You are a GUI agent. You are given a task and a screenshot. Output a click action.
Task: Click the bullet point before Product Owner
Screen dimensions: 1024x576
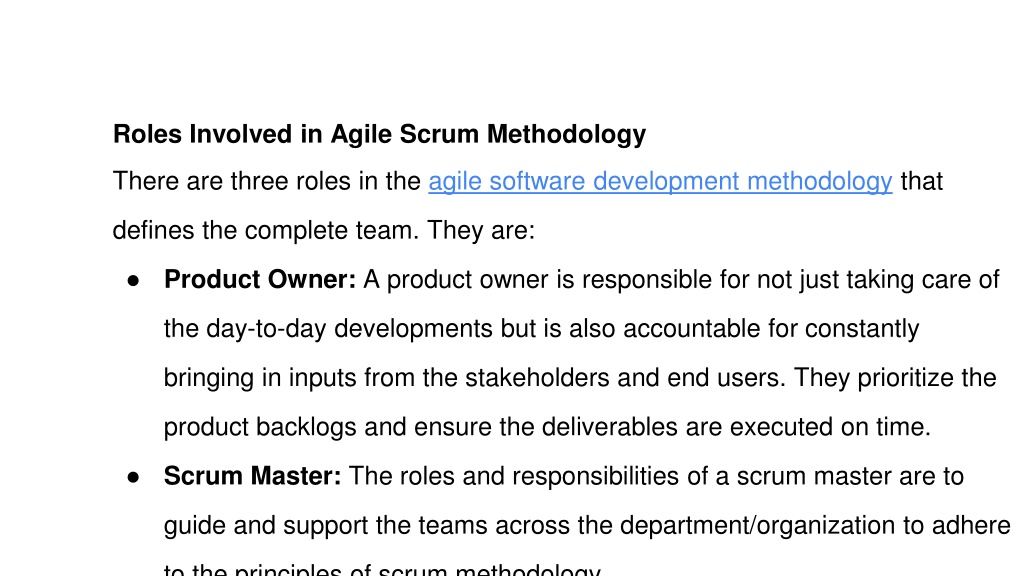(x=134, y=281)
